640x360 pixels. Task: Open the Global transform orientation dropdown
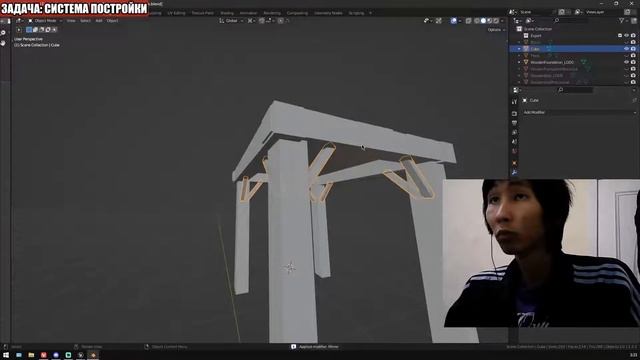[x=231, y=20]
